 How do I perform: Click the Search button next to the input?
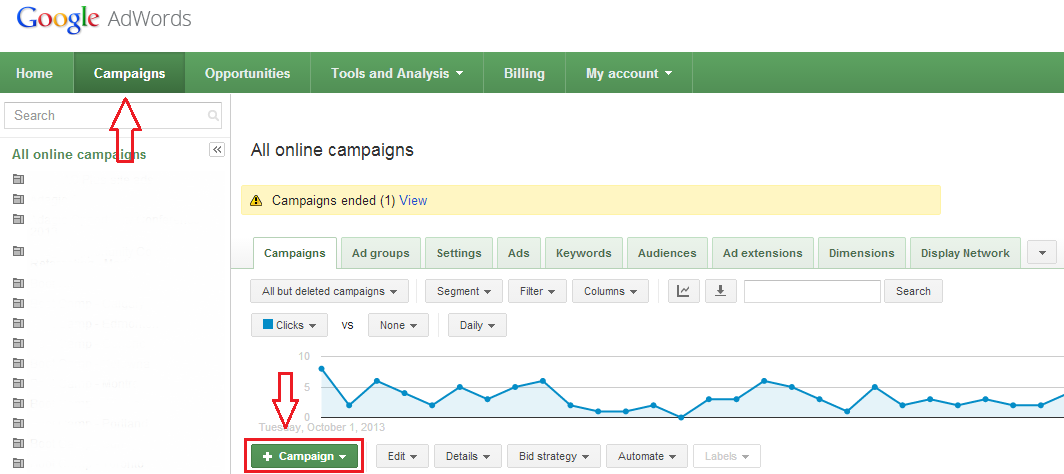pos(913,291)
